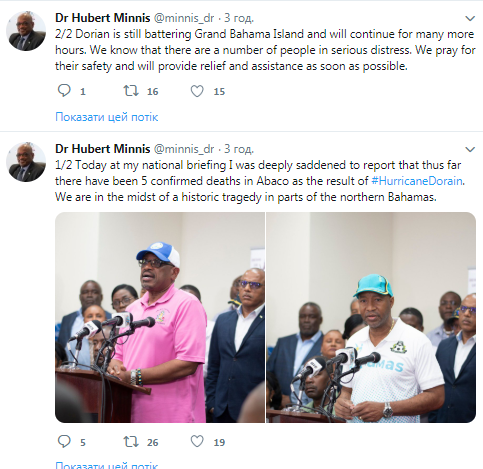Like the tweet with 19 likes
The height and width of the screenshot is (469, 483).
click(x=197, y=442)
